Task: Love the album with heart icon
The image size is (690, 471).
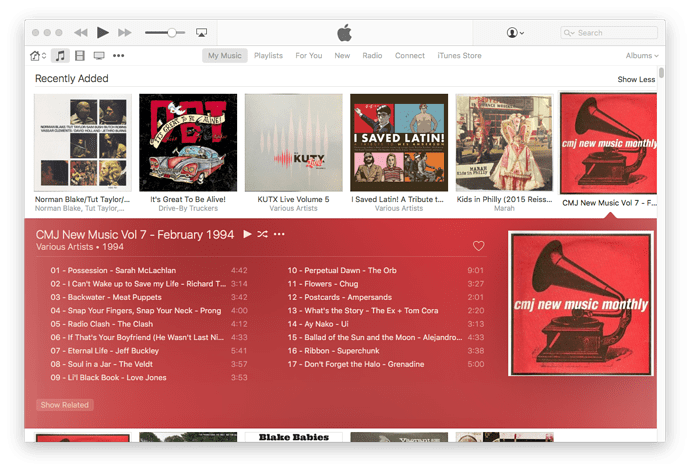Action: [x=478, y=246]
